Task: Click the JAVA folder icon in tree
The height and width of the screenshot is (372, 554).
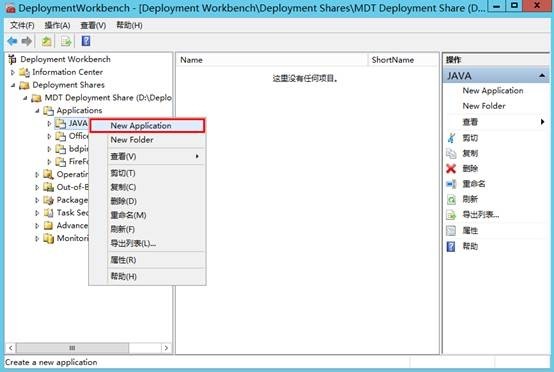Action: coord(60,123)
